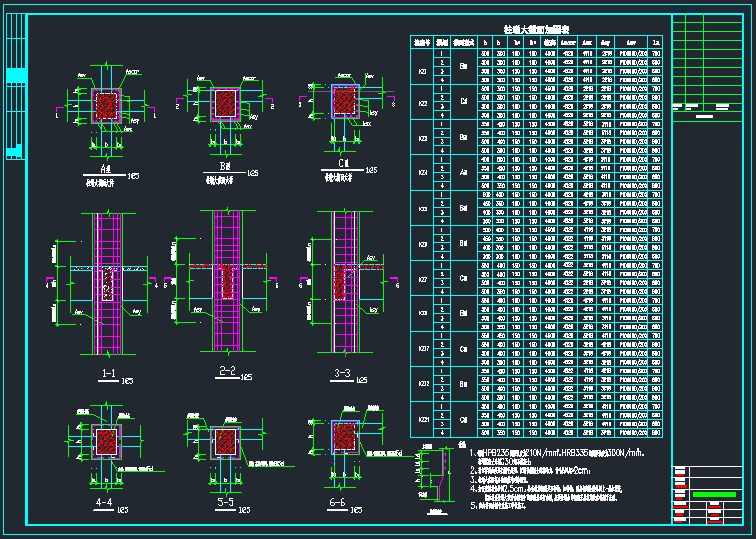
Task: Click the 3-3 section label
Action: coord(342,374)
